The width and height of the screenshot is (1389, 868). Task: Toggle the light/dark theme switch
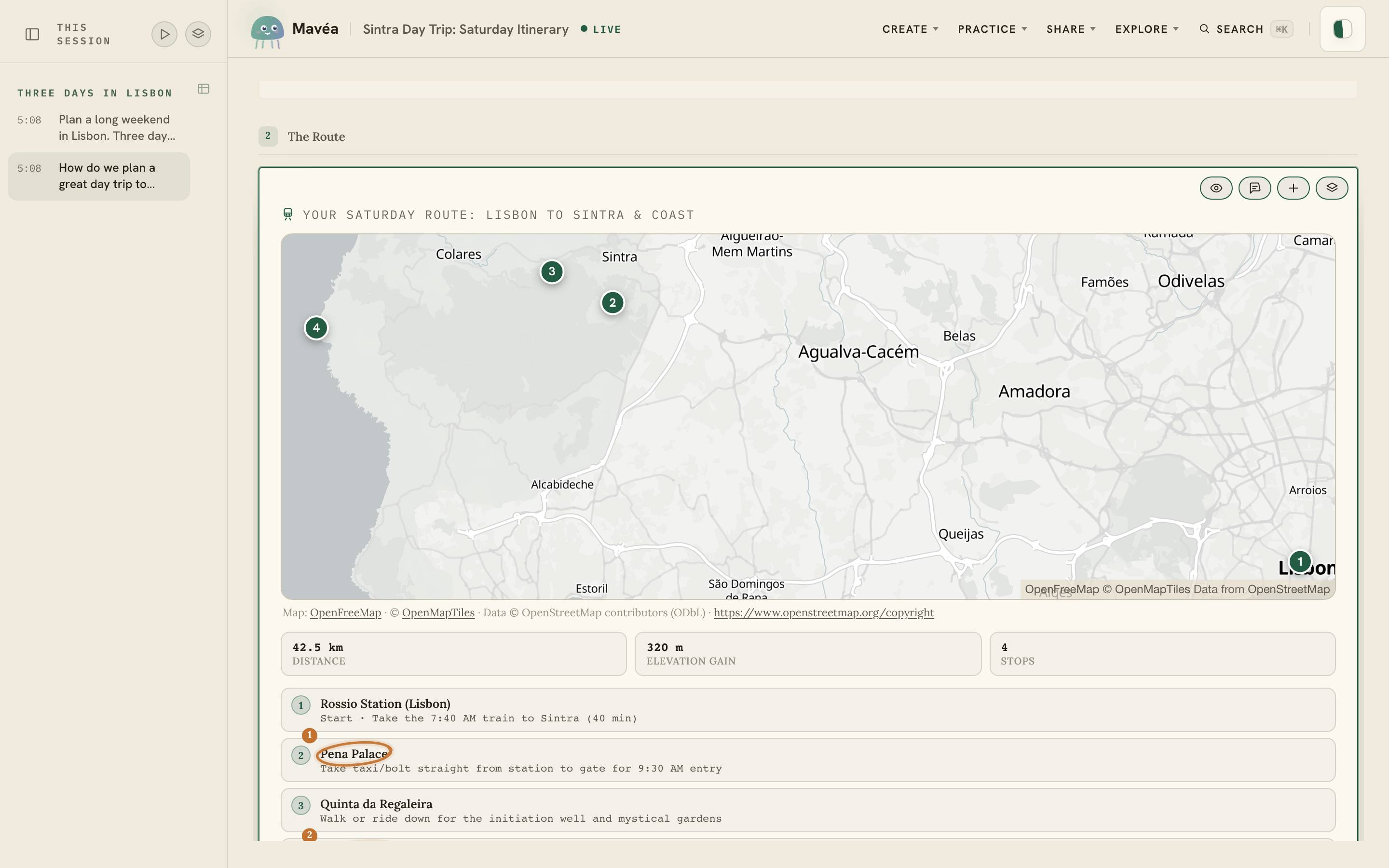pyautogui.click(x=1342, y=29)
